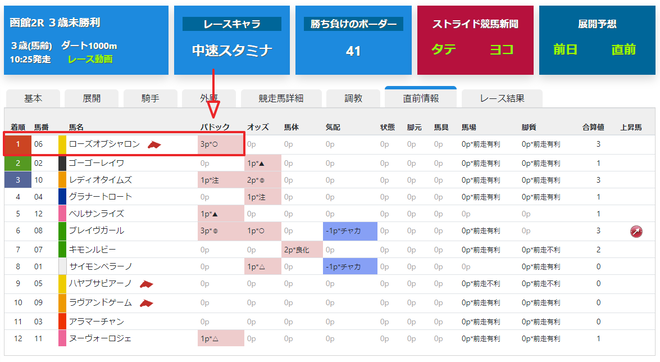Click the black frame color swatch for horse 02
The width and height of the screenshot is (660, 362).
(x=62, y=163)
